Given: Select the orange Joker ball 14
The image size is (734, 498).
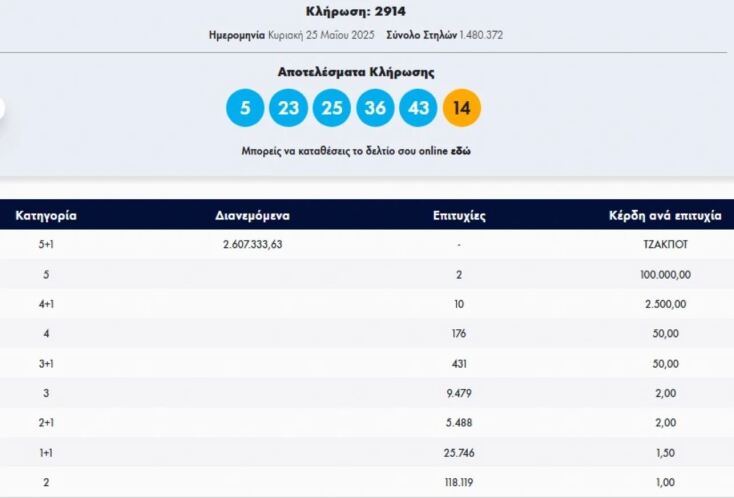Looking at the screenshot, I should click(461, 108).
